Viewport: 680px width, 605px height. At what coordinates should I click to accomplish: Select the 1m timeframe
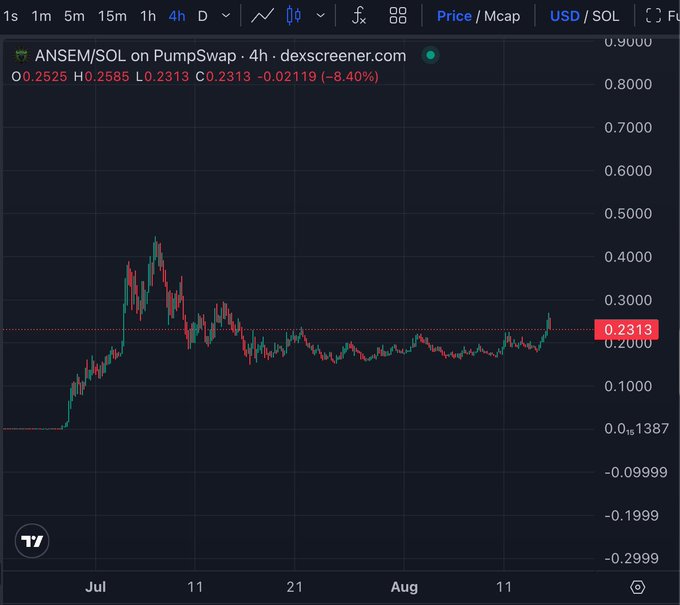41,16
